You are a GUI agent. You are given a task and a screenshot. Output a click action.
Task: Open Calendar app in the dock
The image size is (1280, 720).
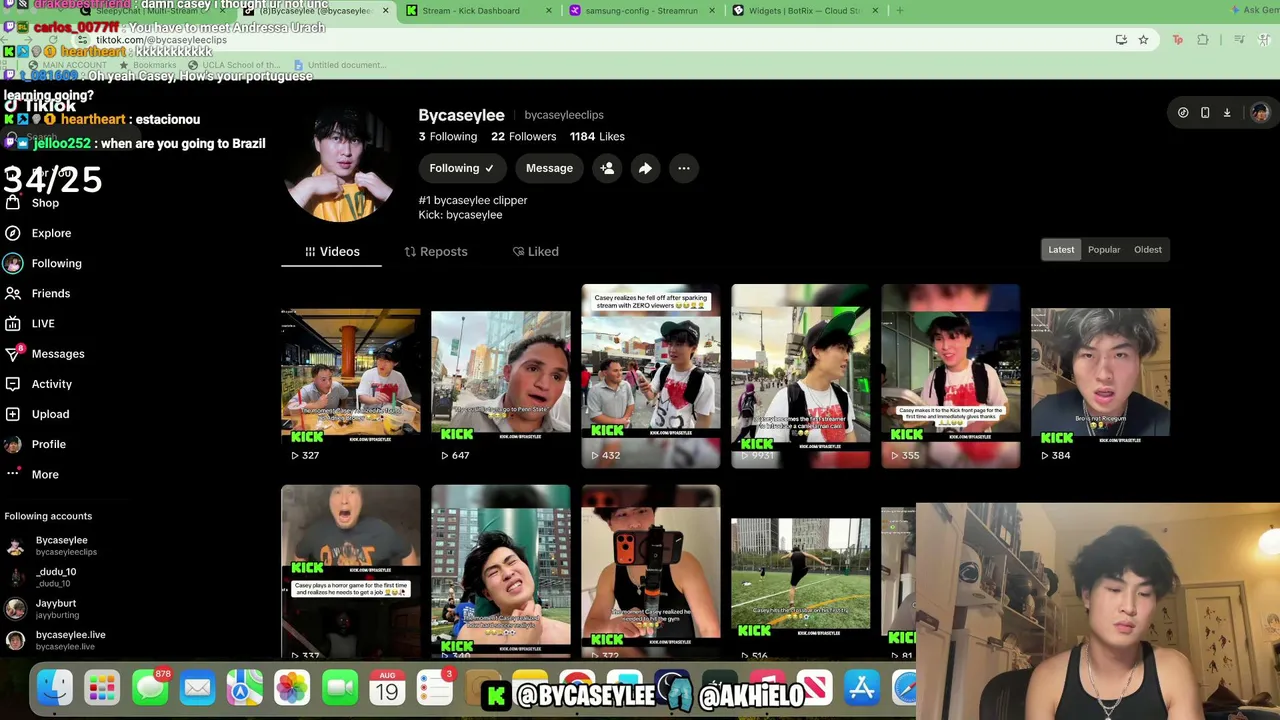coord(387,688)
